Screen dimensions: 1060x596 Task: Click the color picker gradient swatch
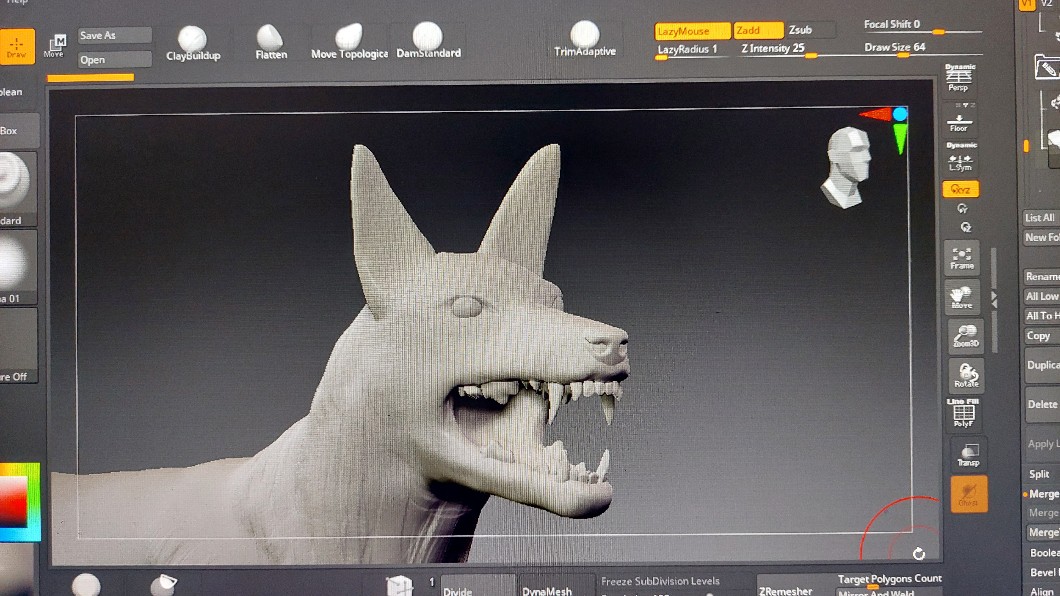17,501
